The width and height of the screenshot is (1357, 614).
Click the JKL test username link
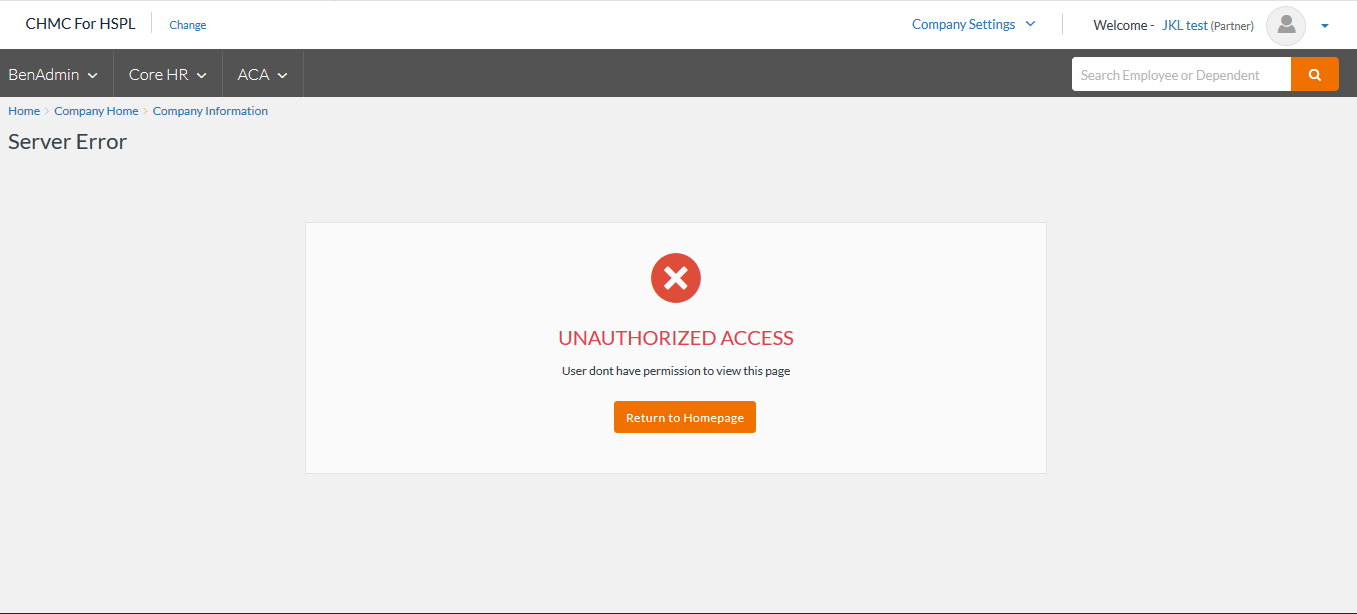coord(1185,25)
